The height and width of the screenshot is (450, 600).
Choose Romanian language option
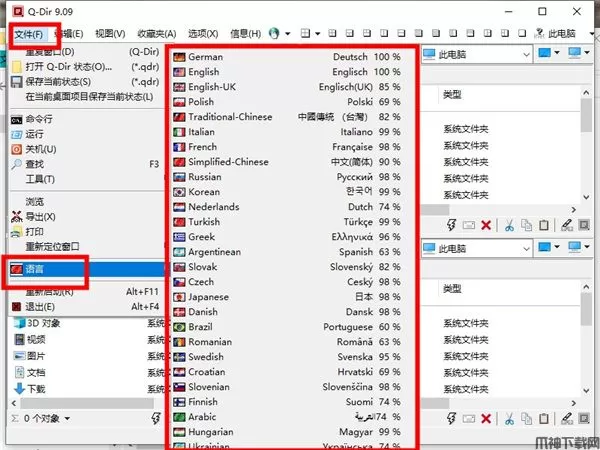287,342
